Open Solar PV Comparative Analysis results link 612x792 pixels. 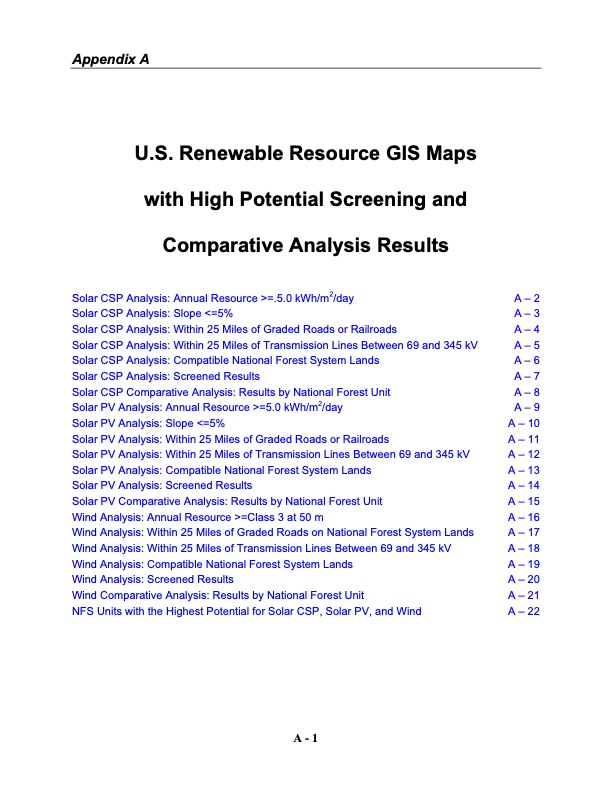(x=227, y=502)
